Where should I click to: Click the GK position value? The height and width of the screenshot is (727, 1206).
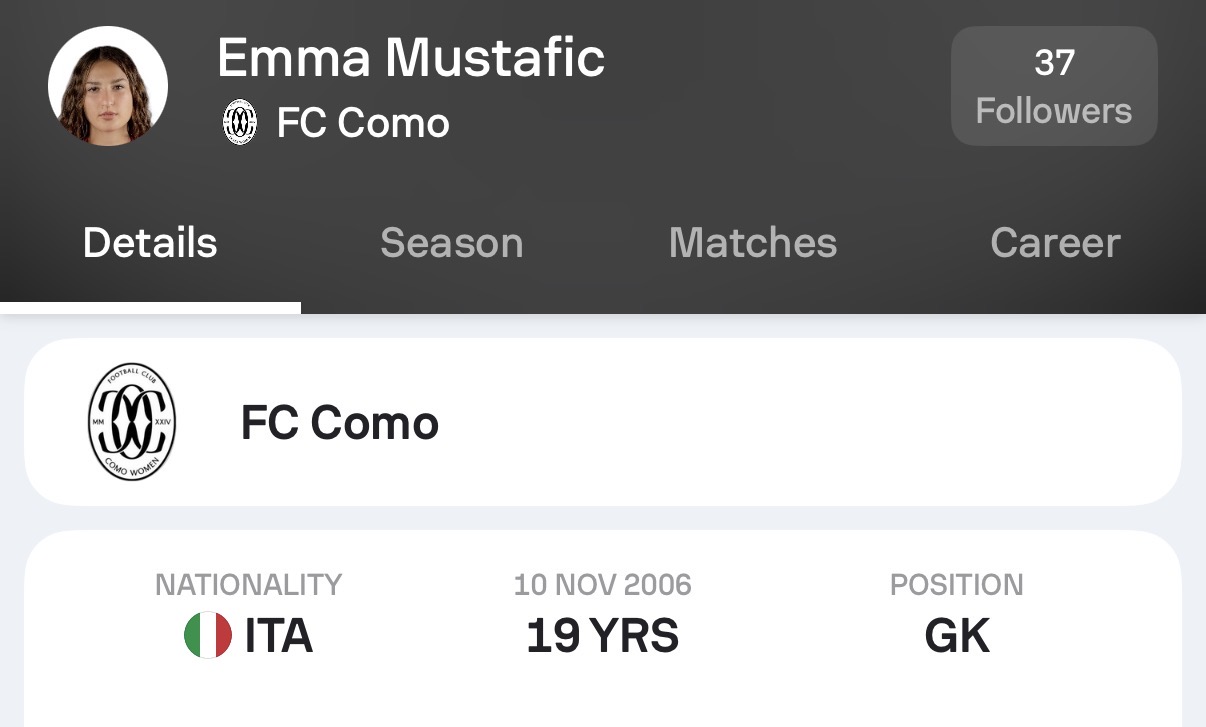(x=957, y=636)
